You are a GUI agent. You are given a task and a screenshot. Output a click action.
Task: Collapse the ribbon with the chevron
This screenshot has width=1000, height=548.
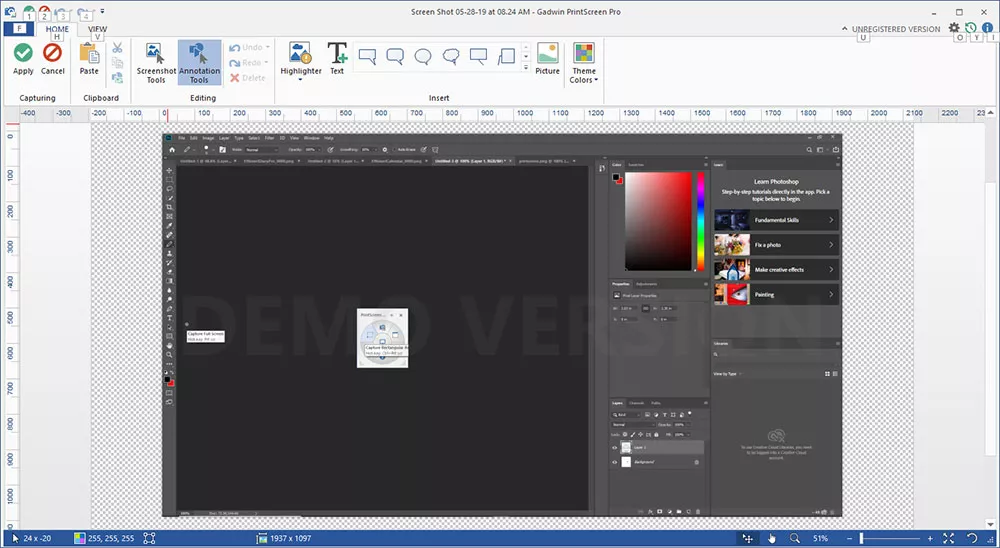click(x=844, y=29)
